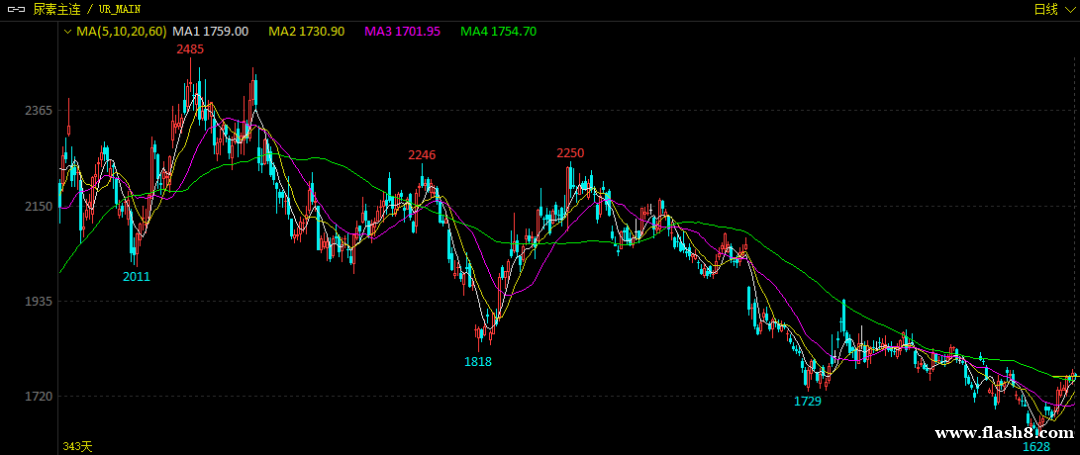
Task: Click the 2250 peak price label
Action: (x=570, y=153)
